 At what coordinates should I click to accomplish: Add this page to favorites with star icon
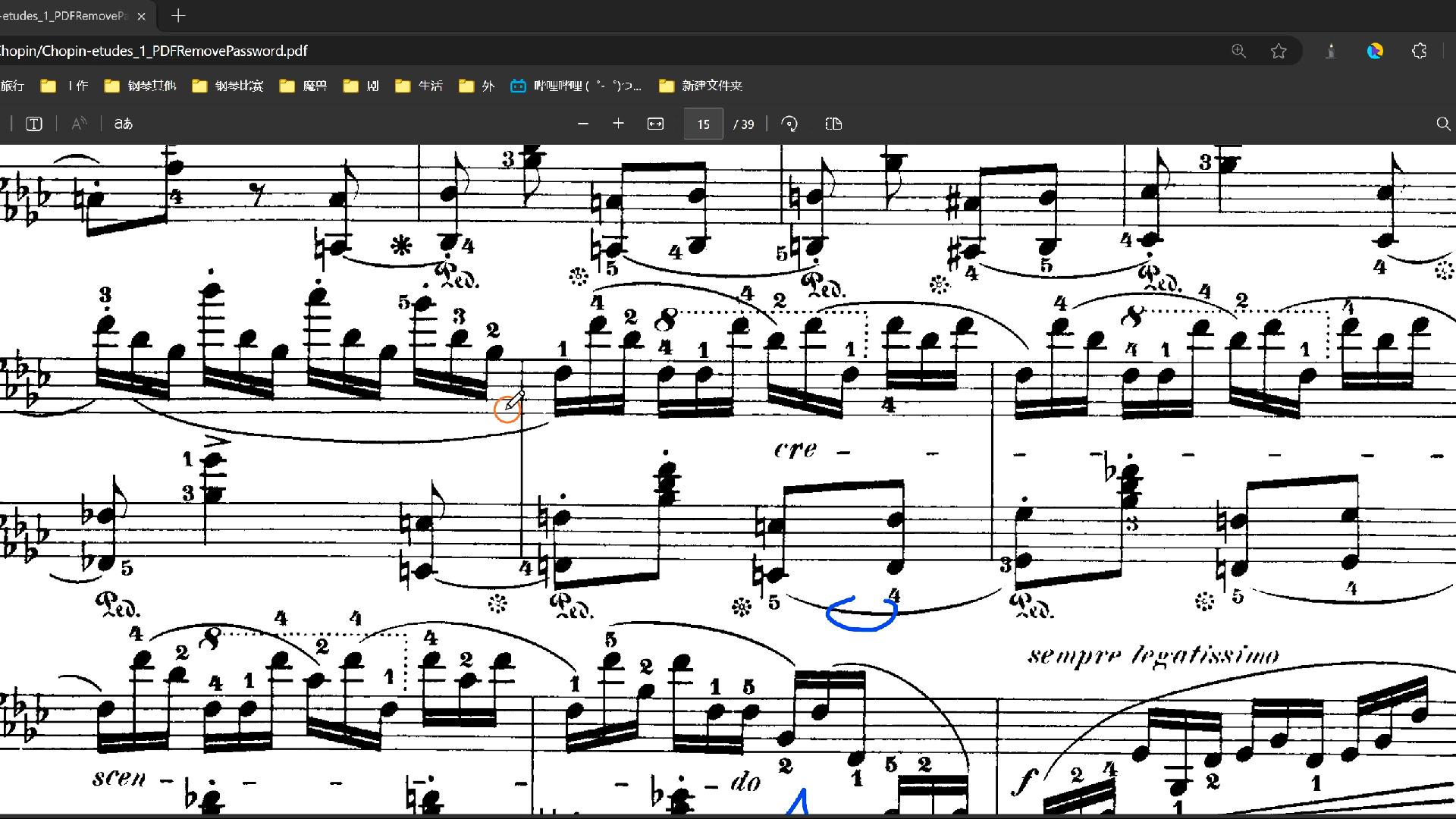pyautogui.click(x=1279, y=51)
